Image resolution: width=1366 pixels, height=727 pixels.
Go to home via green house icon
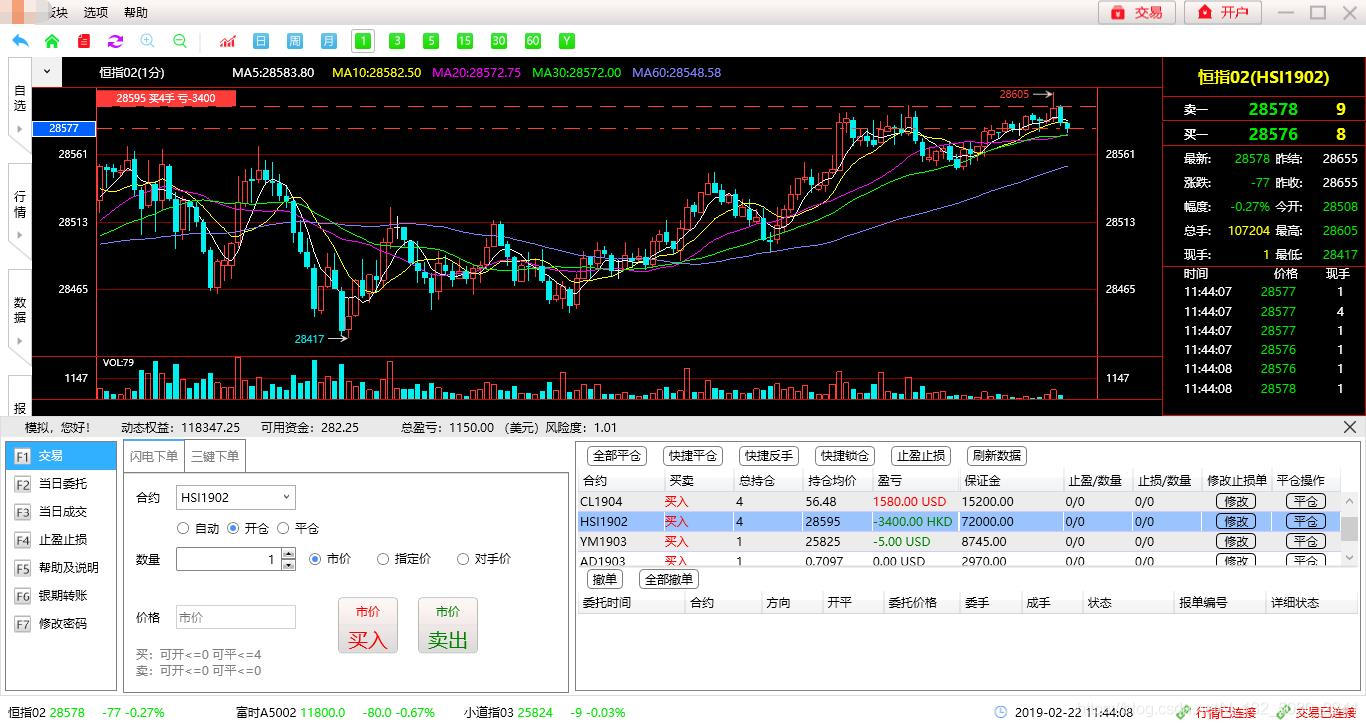point(52,41)
